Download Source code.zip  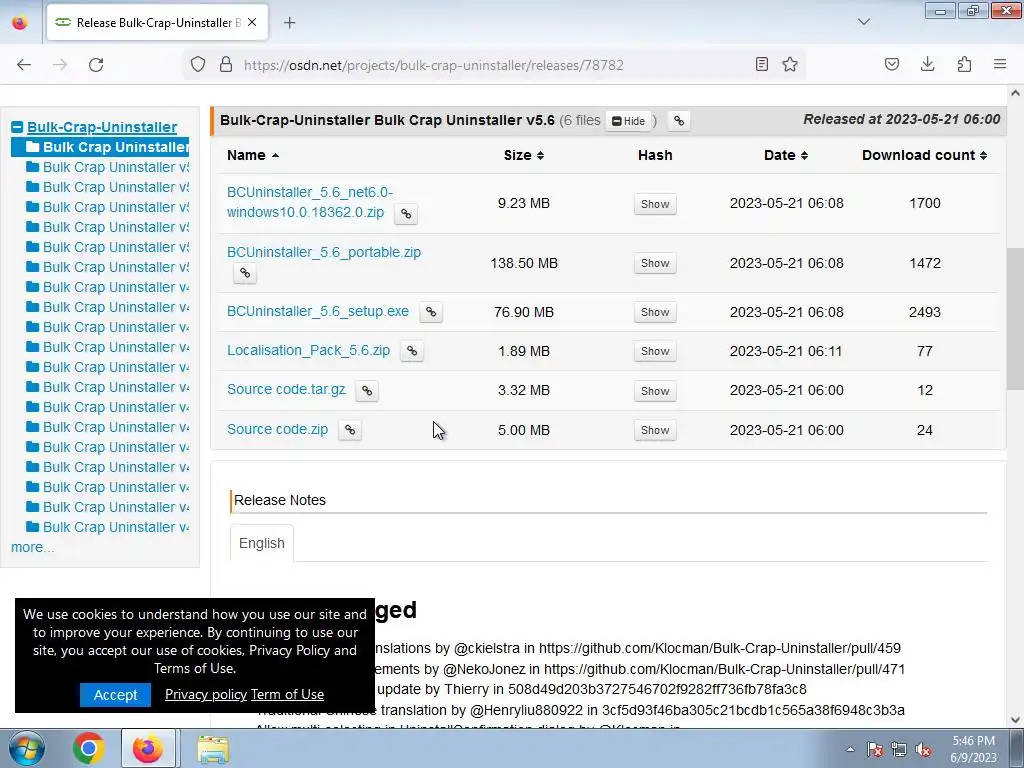pyautogui.click(x=278, y=429)
